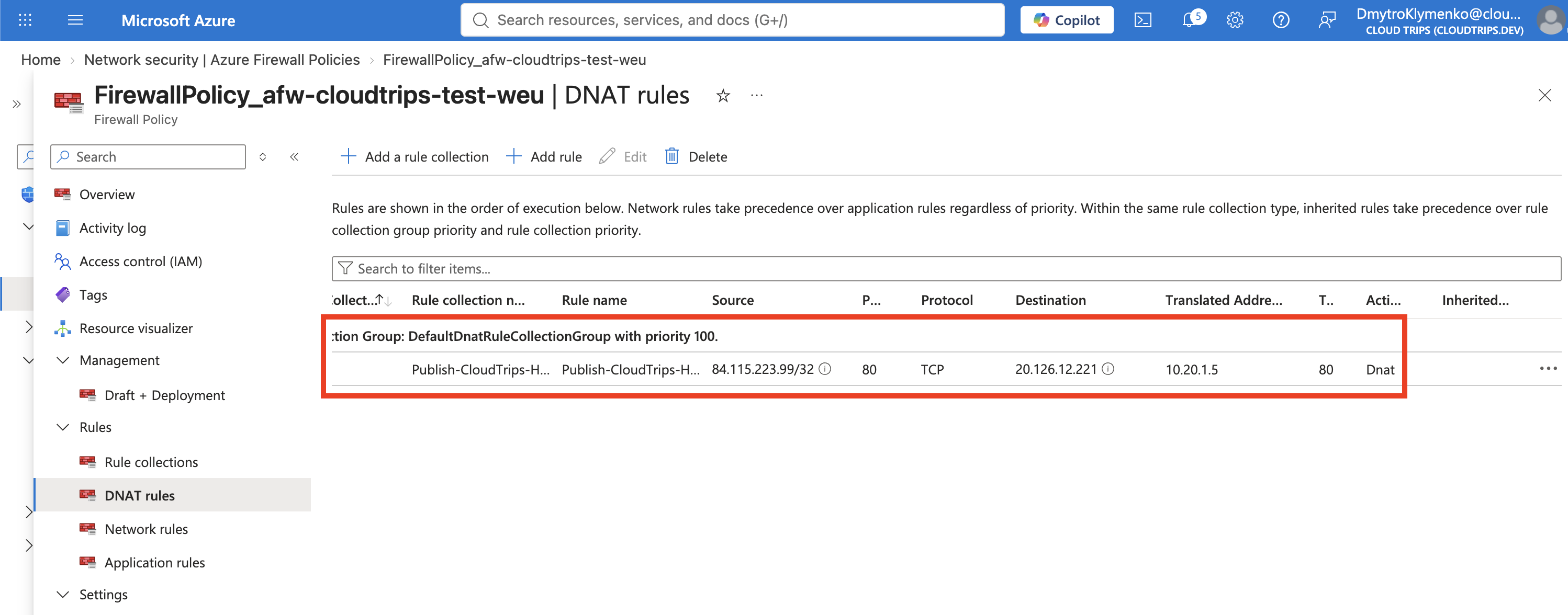1568x615 pixels.
Task: Sort by rule collection group column arrows
Action: (384, 301)
